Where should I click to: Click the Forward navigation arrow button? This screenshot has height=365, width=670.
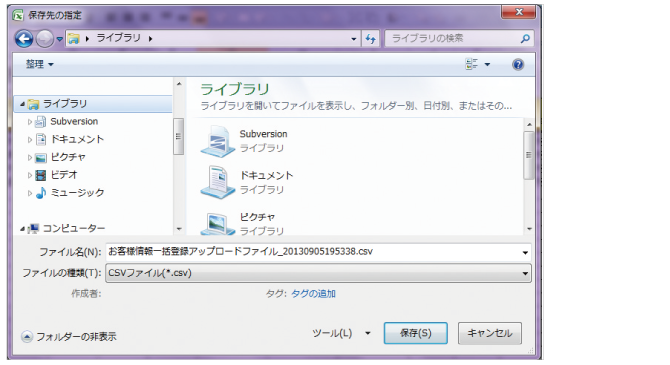click(x=44, y=39)
